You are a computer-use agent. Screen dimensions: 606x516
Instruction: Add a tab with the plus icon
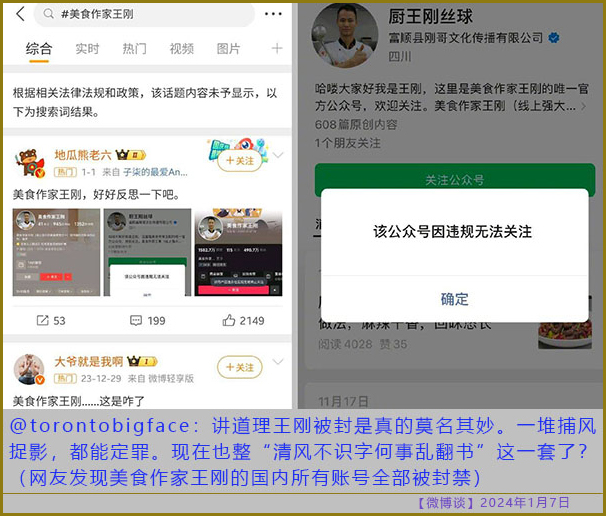pos(277,49)
